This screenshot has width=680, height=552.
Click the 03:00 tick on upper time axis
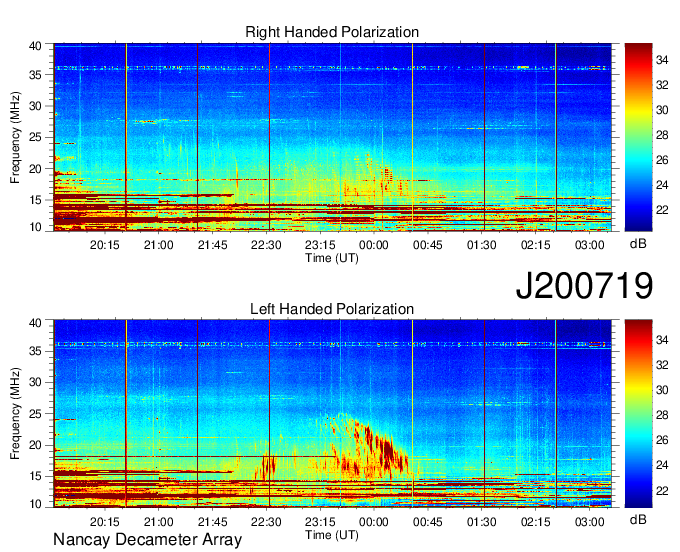tap(589, 245)
